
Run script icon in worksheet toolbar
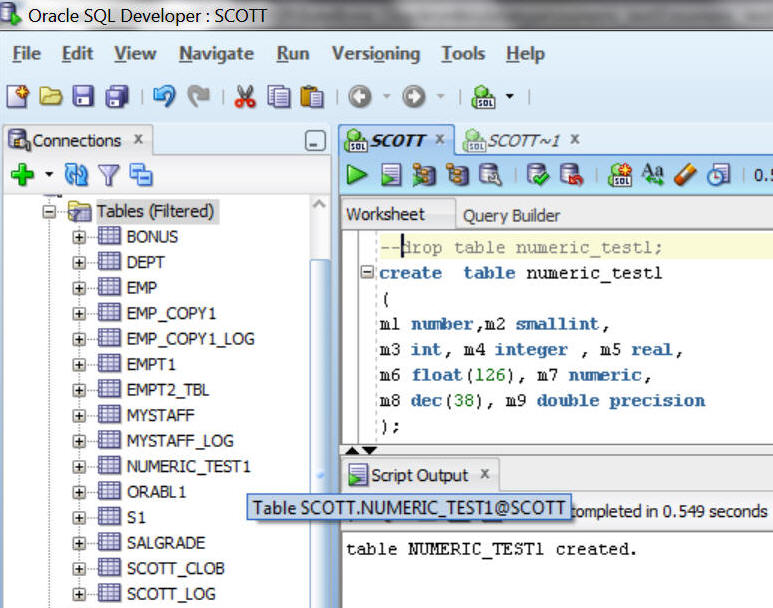[x=391, y=175]
